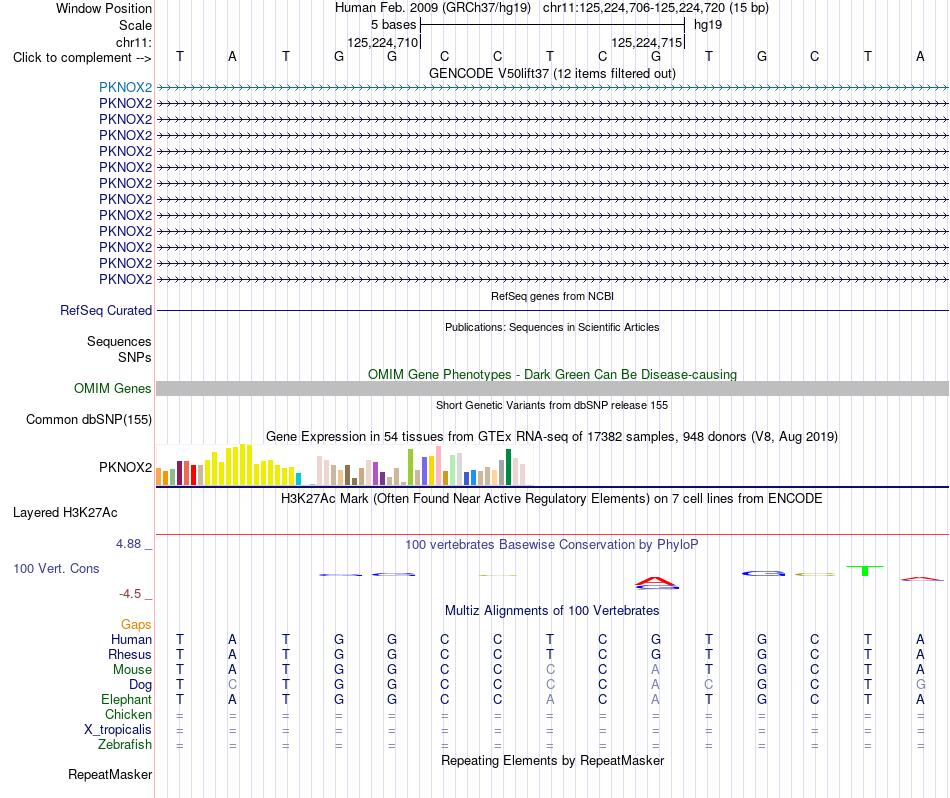Image resolution: width=950 pixels, height=798 pixels.
Task: Click the -4.5 conservation minimum value
Action: coord(130,594)
